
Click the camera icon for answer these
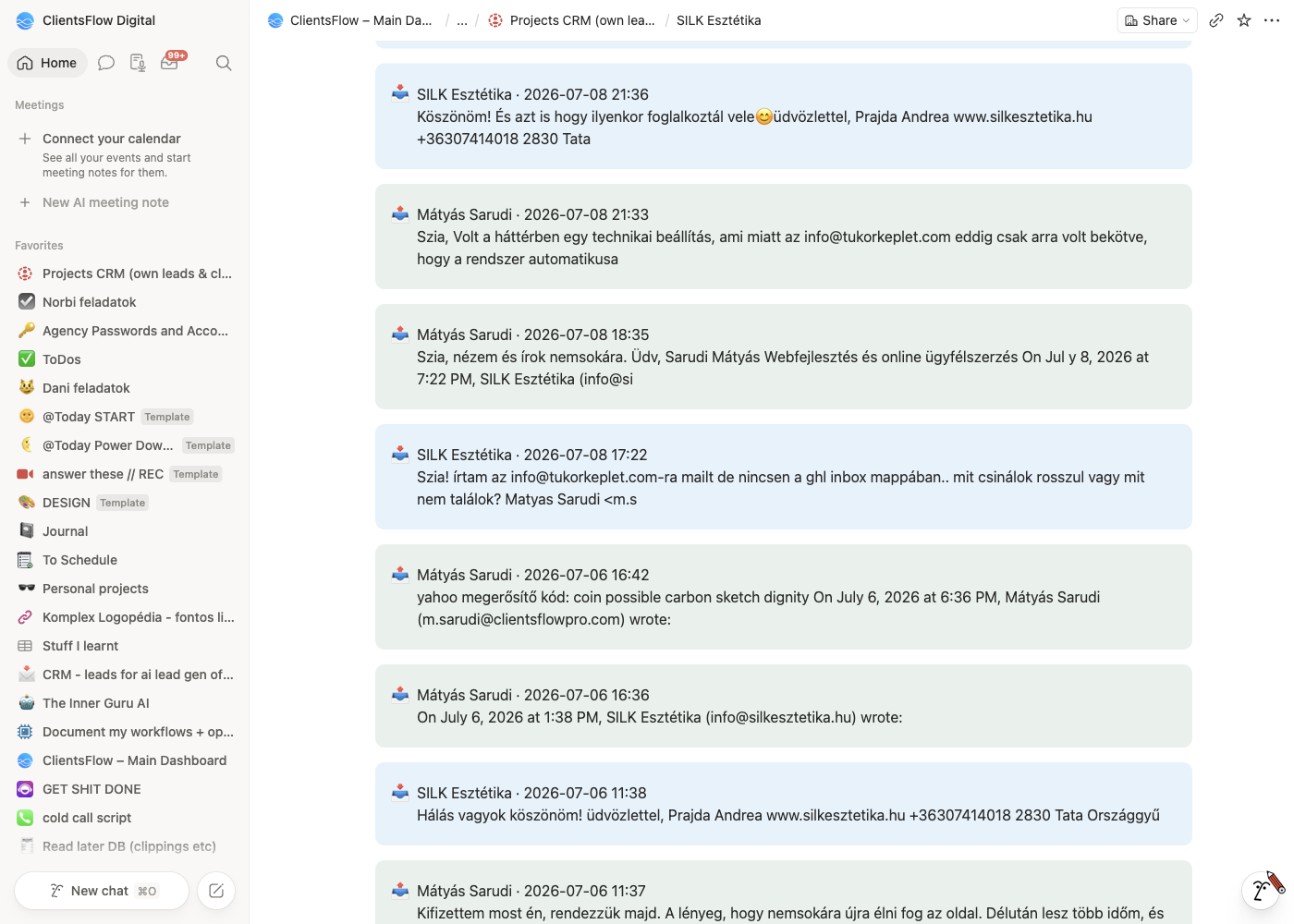coord(26,474)
